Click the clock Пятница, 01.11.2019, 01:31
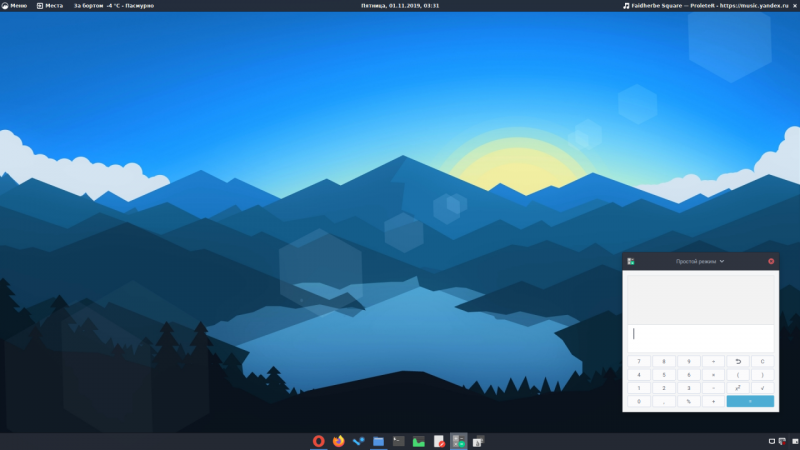This screenshot has width=800, height=450. tap(400, 6)
